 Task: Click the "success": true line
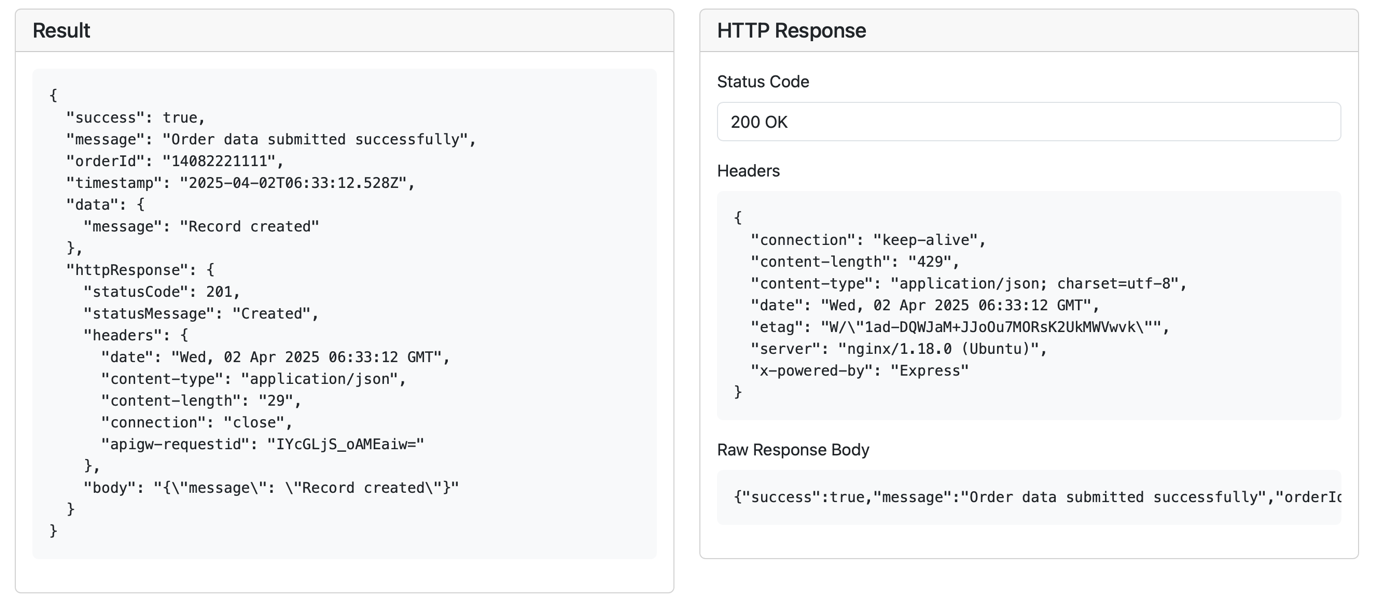coord(135,118)
